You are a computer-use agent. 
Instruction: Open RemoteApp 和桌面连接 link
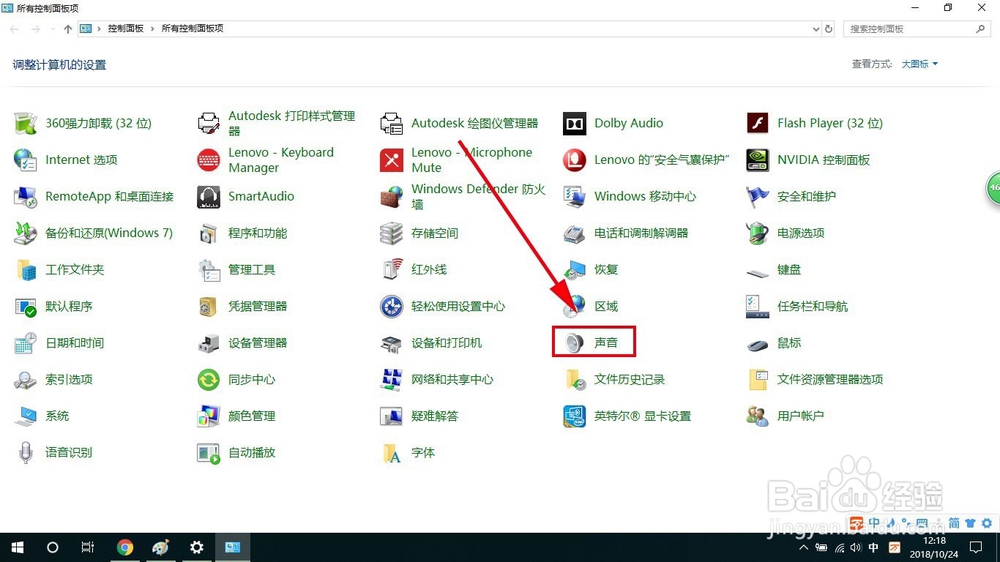pyautogui.click(x=110, y=196)
